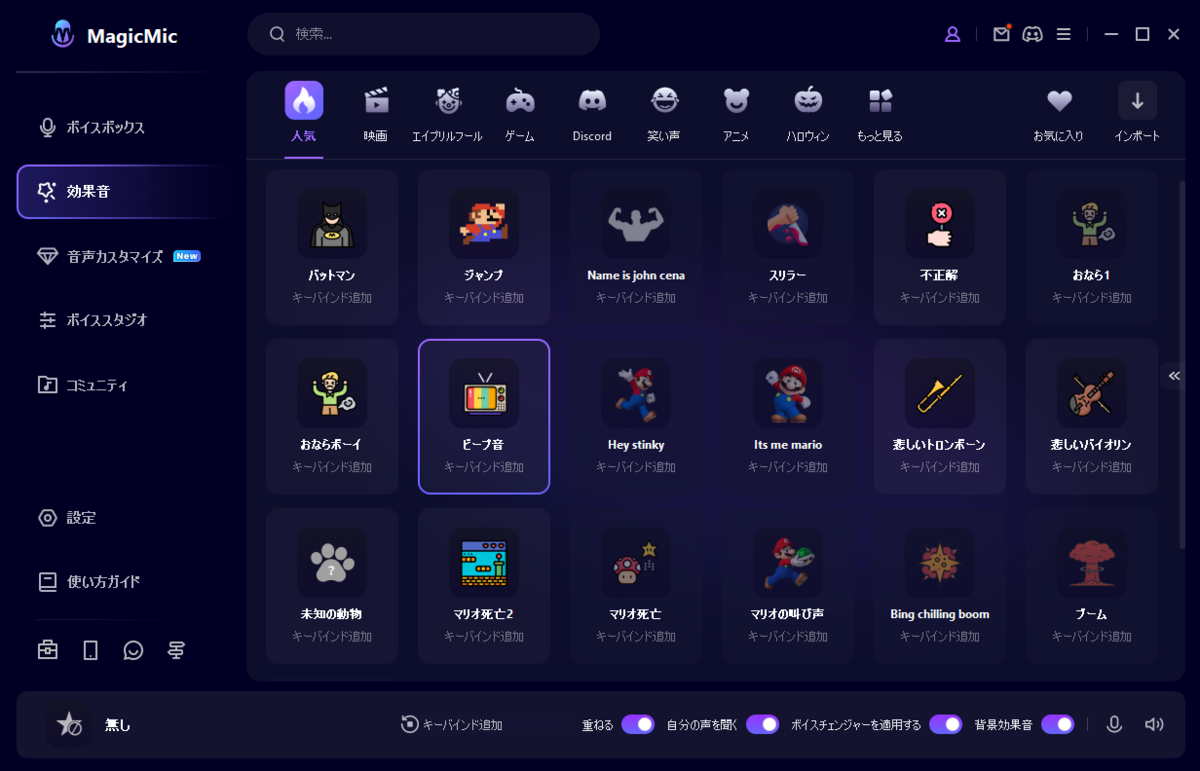This screenshot has height=771, width=1200.
Task: Select the 映画 category tab
Action: click(x=376, y=113)
